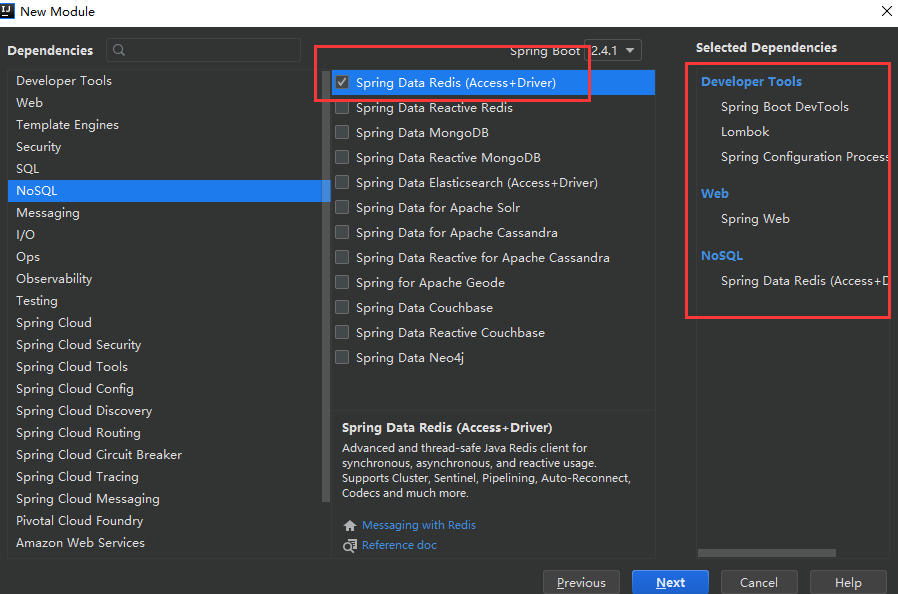
Task: Click into the dependencies search field
Action: [210, 50]
